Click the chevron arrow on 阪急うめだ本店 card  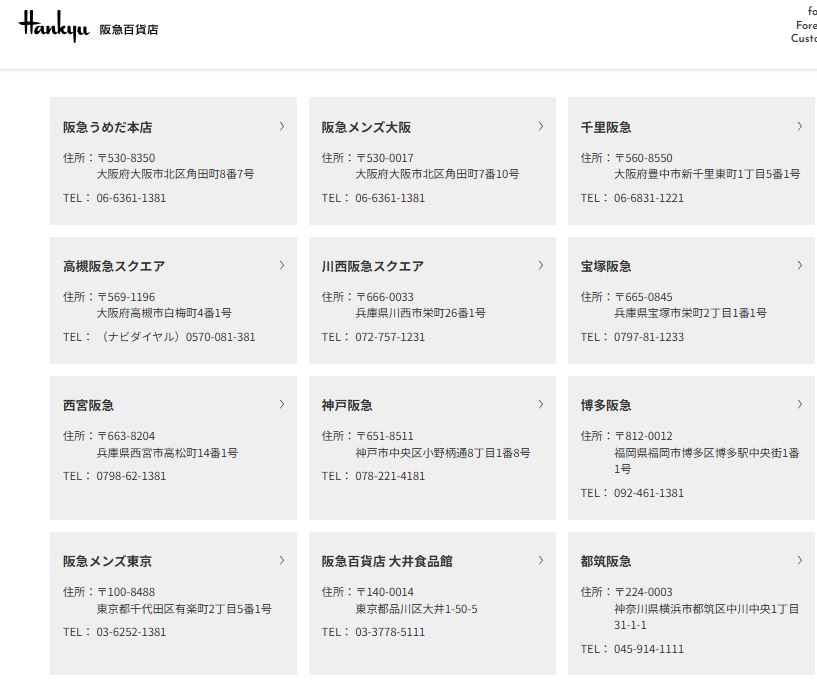point(282,126)
